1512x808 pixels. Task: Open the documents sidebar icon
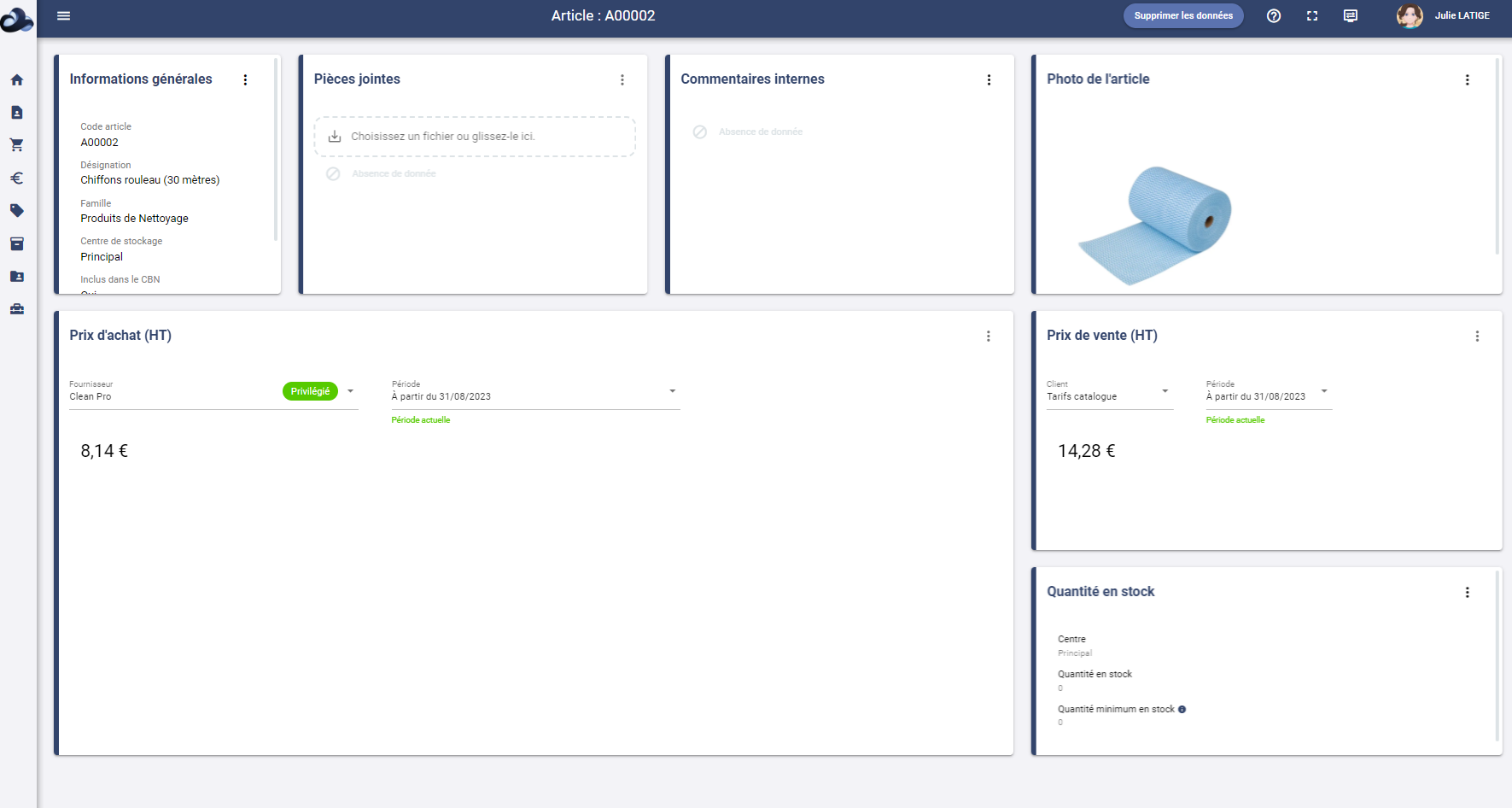16,113
